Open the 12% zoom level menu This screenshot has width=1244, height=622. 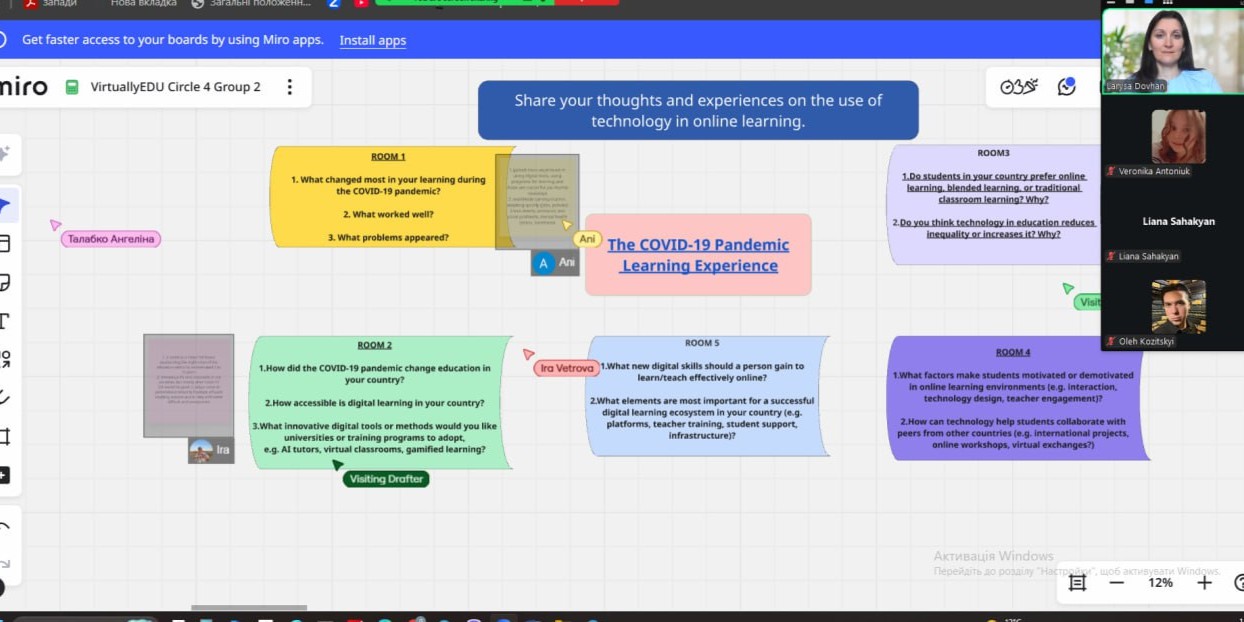tap(1160, 583)
